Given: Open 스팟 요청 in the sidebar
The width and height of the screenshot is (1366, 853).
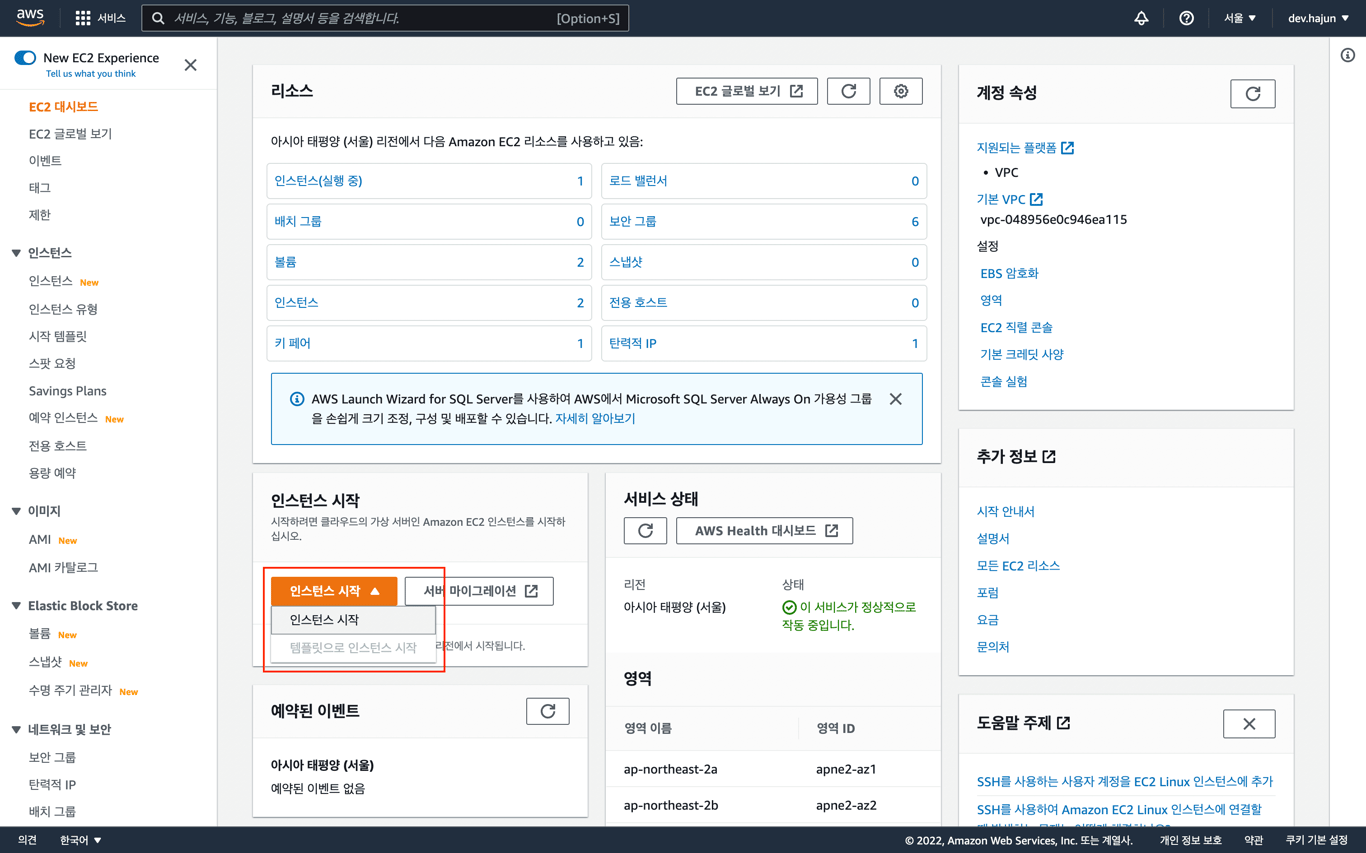Looking at the screenshot, I should 52,363.
